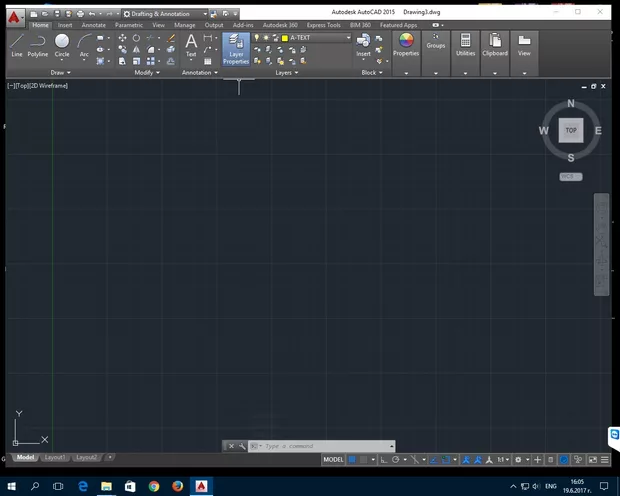Open the Utilities panel
Viewport: 620px width, 496px height.
(465, 44)
